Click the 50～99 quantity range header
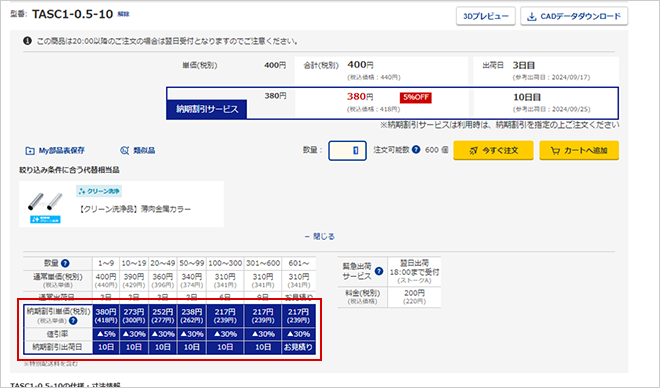 tap(192, 263)
